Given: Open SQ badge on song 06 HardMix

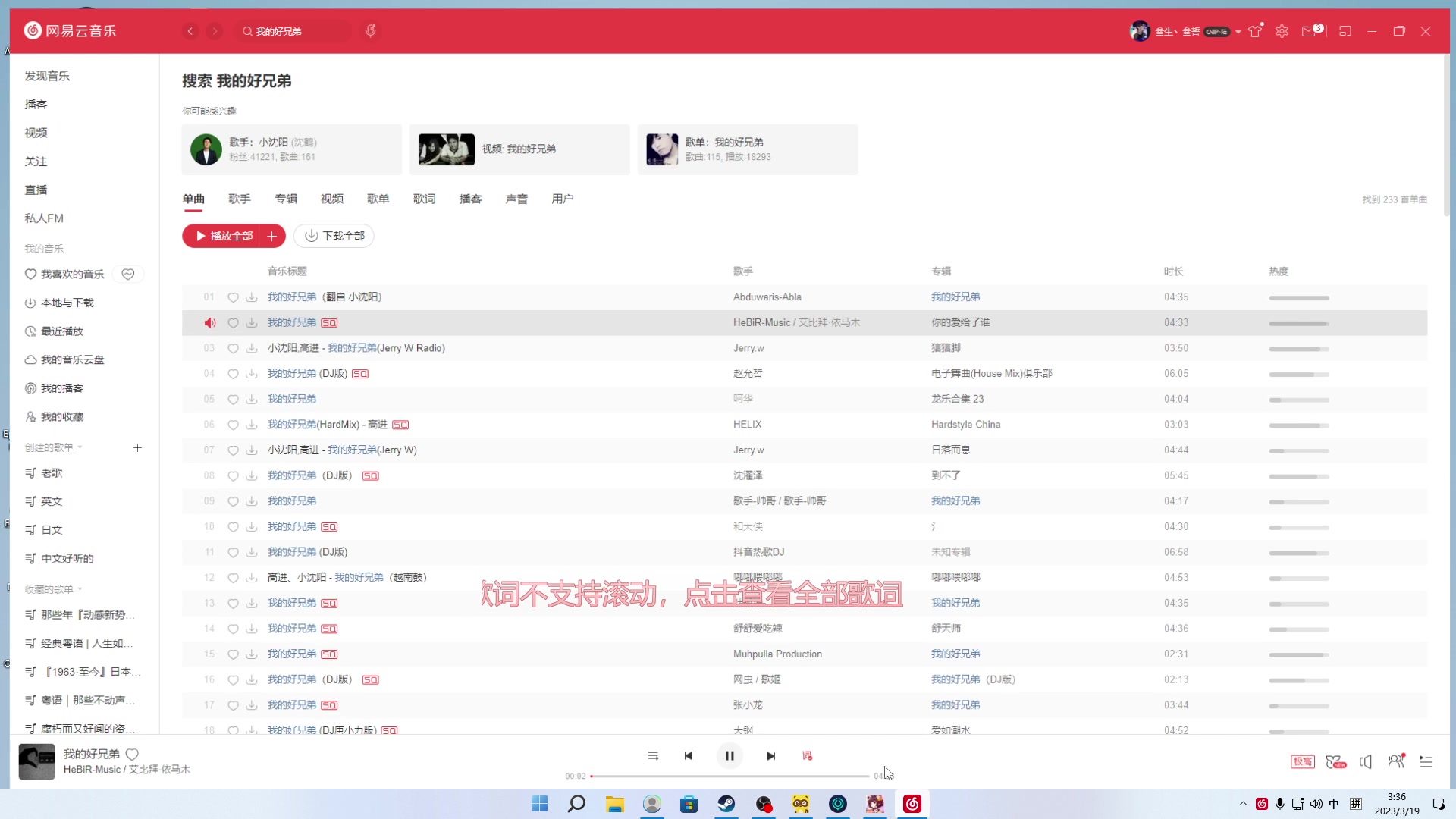Looking at the screenshot, I should pyautogui.click(x=400, y=425).
